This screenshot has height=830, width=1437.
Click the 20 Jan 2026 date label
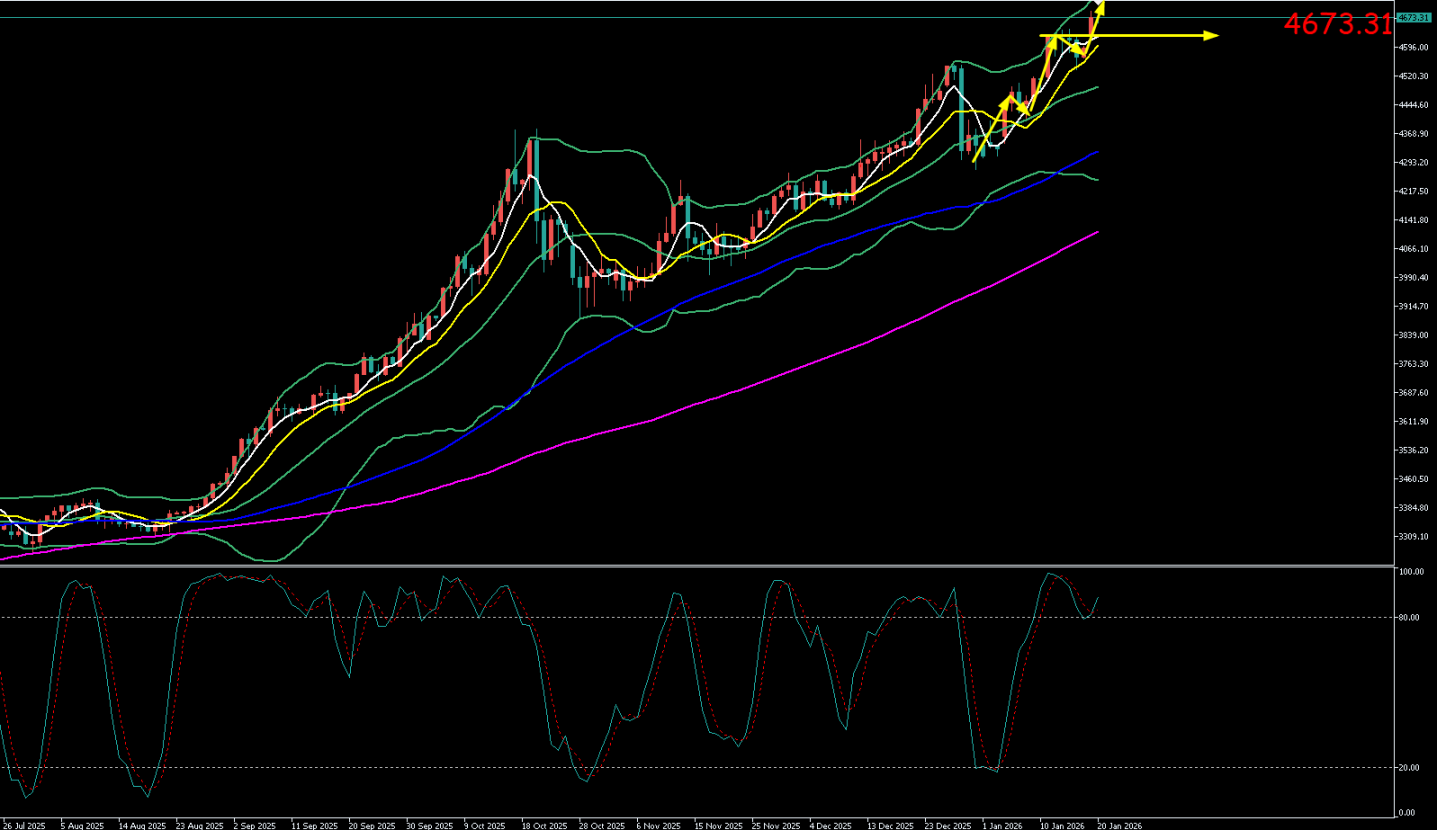(x=1120, y=826)
